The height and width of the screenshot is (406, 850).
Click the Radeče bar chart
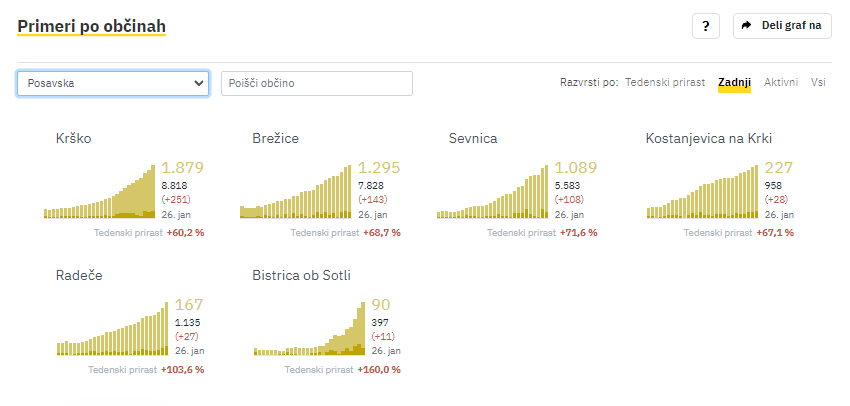coord(112,328)
